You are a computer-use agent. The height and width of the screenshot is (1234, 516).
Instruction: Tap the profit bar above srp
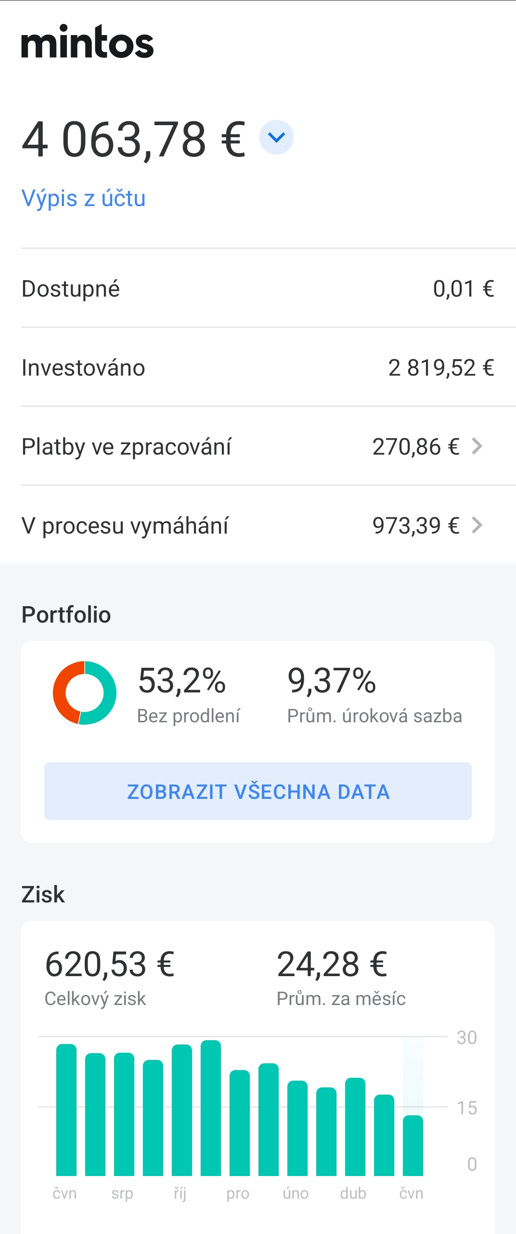(x=124, y=1114)
